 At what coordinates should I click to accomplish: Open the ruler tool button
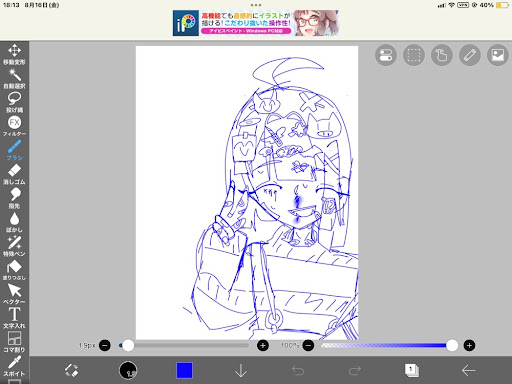(x=470, y=55)
